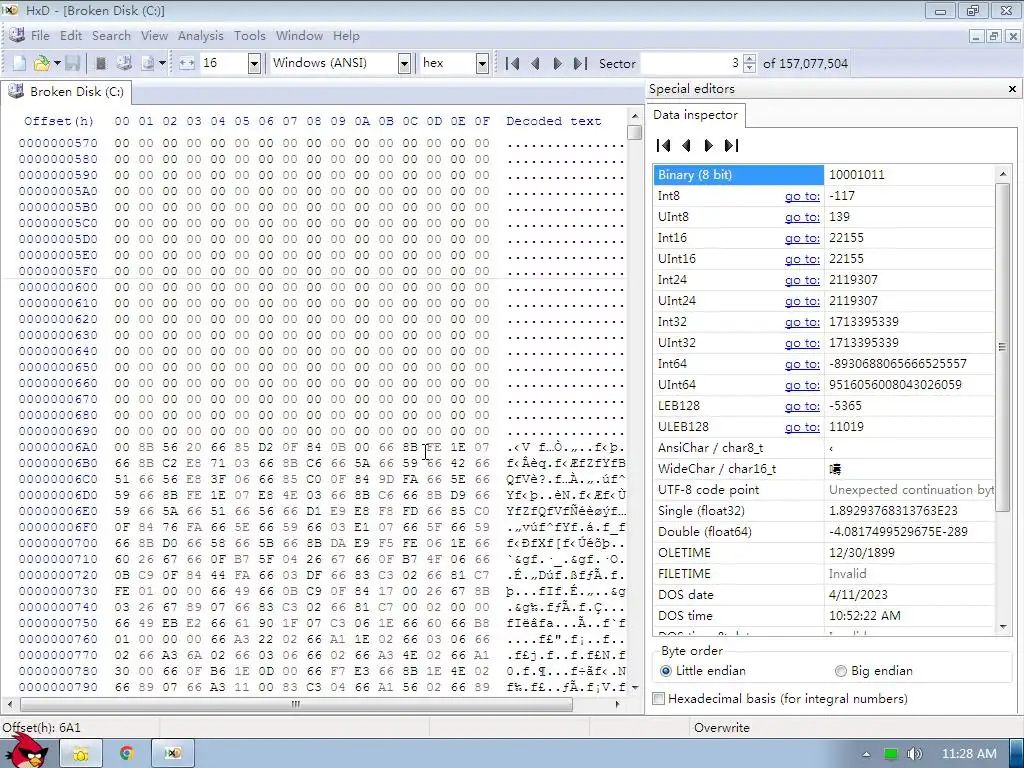This screenshot has height=768, width=1024.
Task: Click go to link for Int32
Action: (x=802, y=322)
